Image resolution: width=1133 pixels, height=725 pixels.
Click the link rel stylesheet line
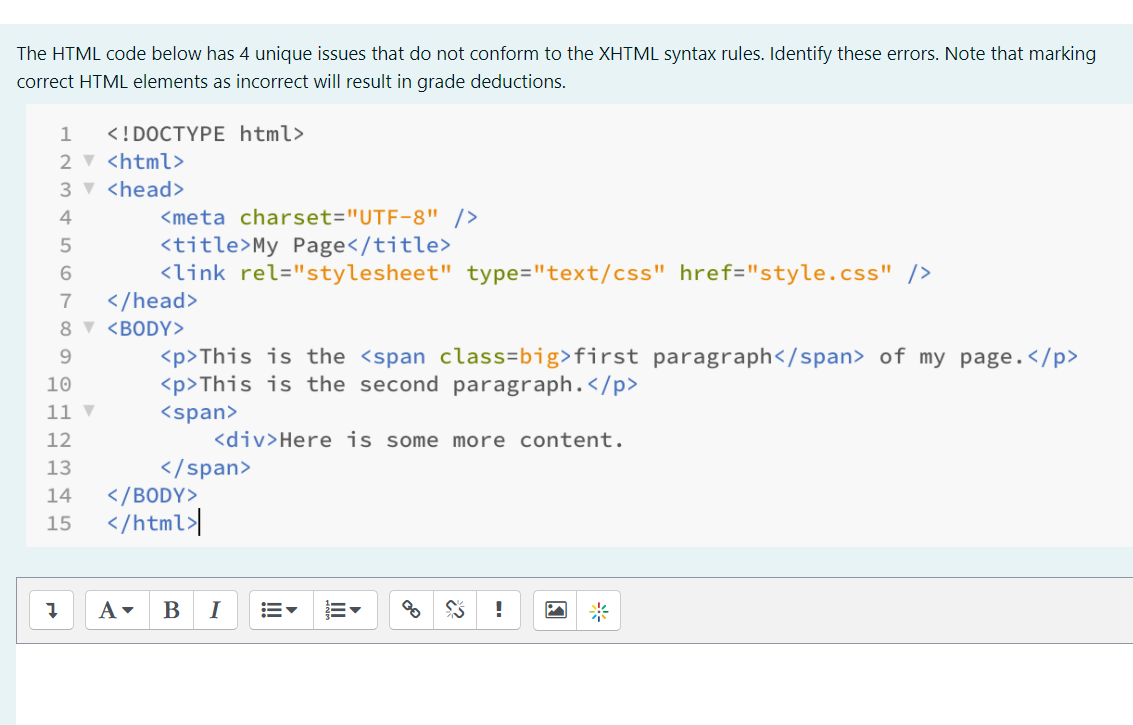point(546,273)
